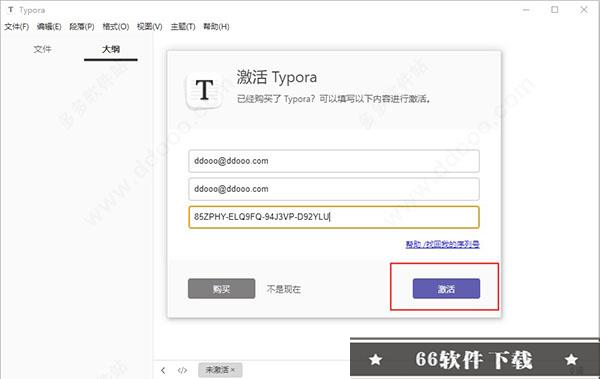Maximize the Typora window
This screenshot has width=600, height=379.
coord(554,10)
